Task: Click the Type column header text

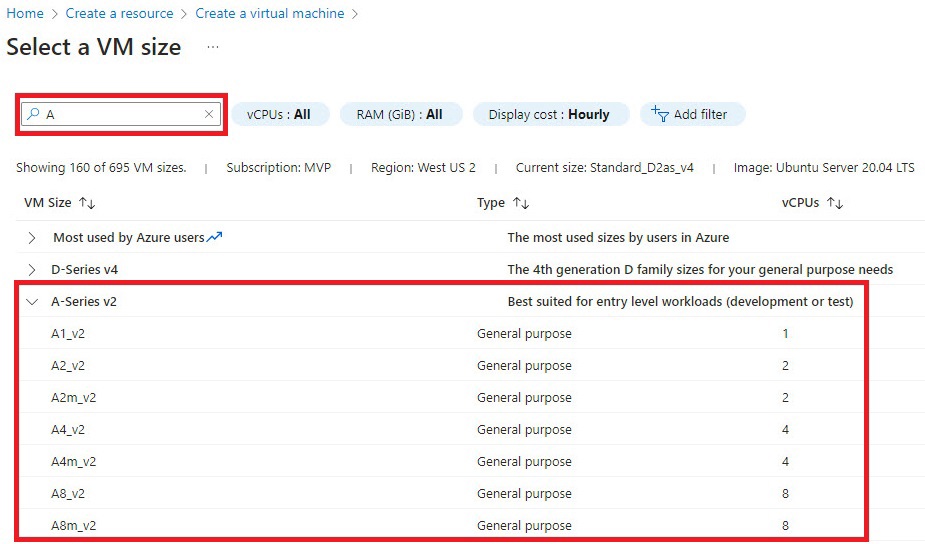Action: tap(491, 203)
